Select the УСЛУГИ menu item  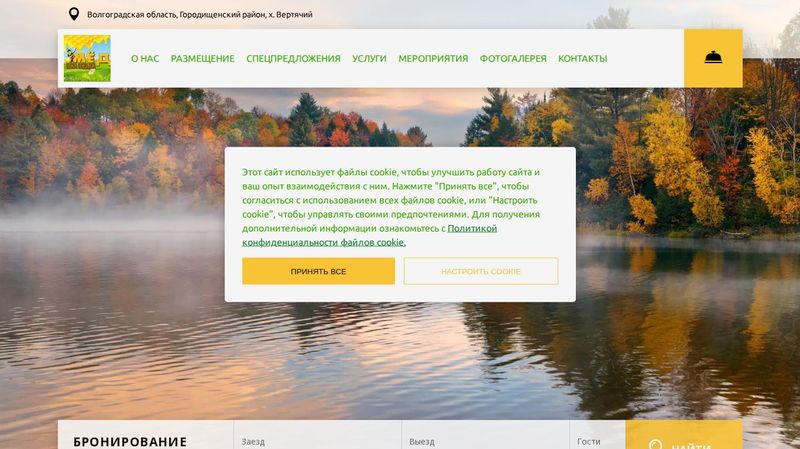click(369, 59)
